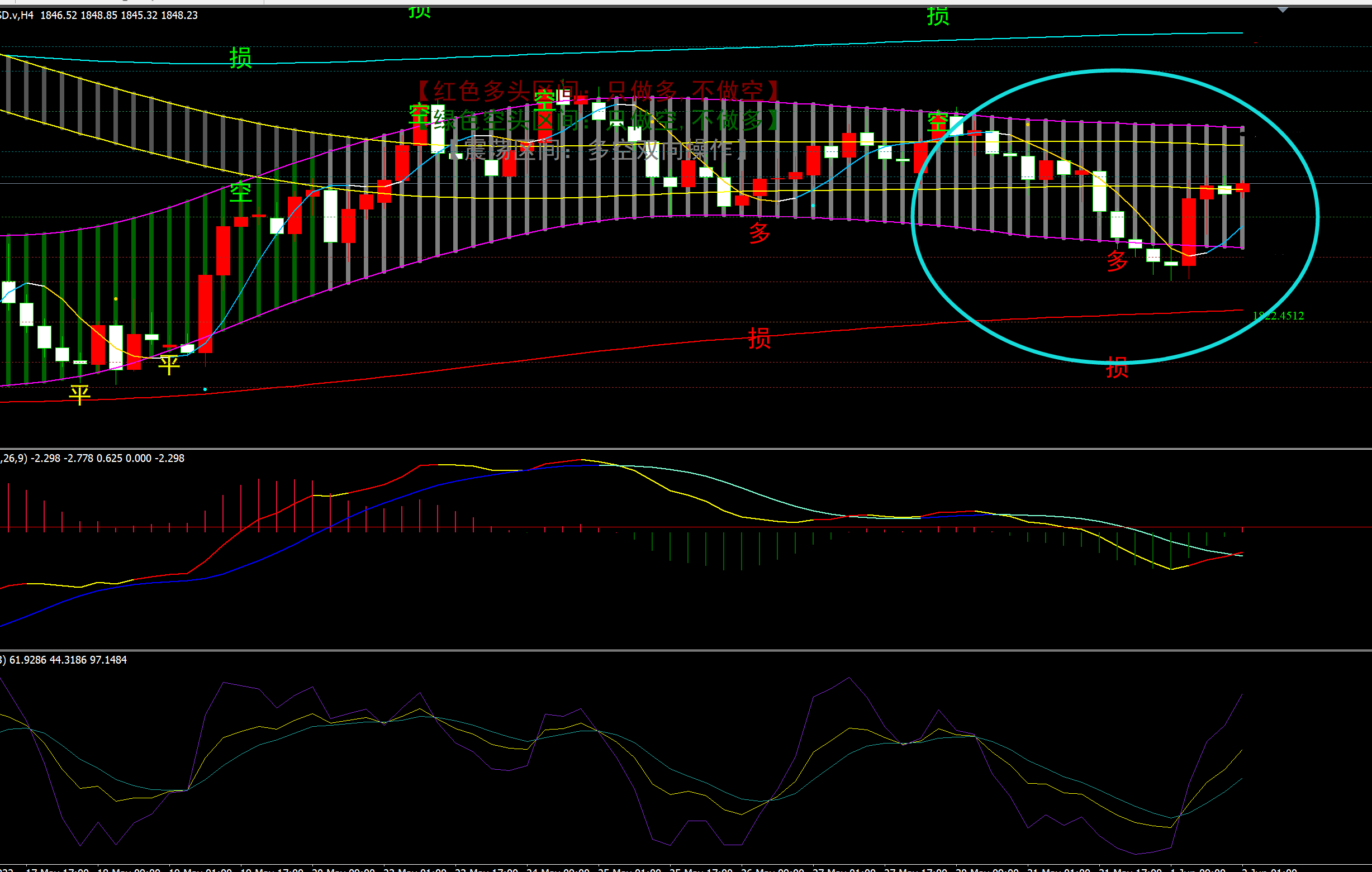
Task: Grab the divider above the oscillator subwindow
Action: pyautogui.click(x=683, y=650)
